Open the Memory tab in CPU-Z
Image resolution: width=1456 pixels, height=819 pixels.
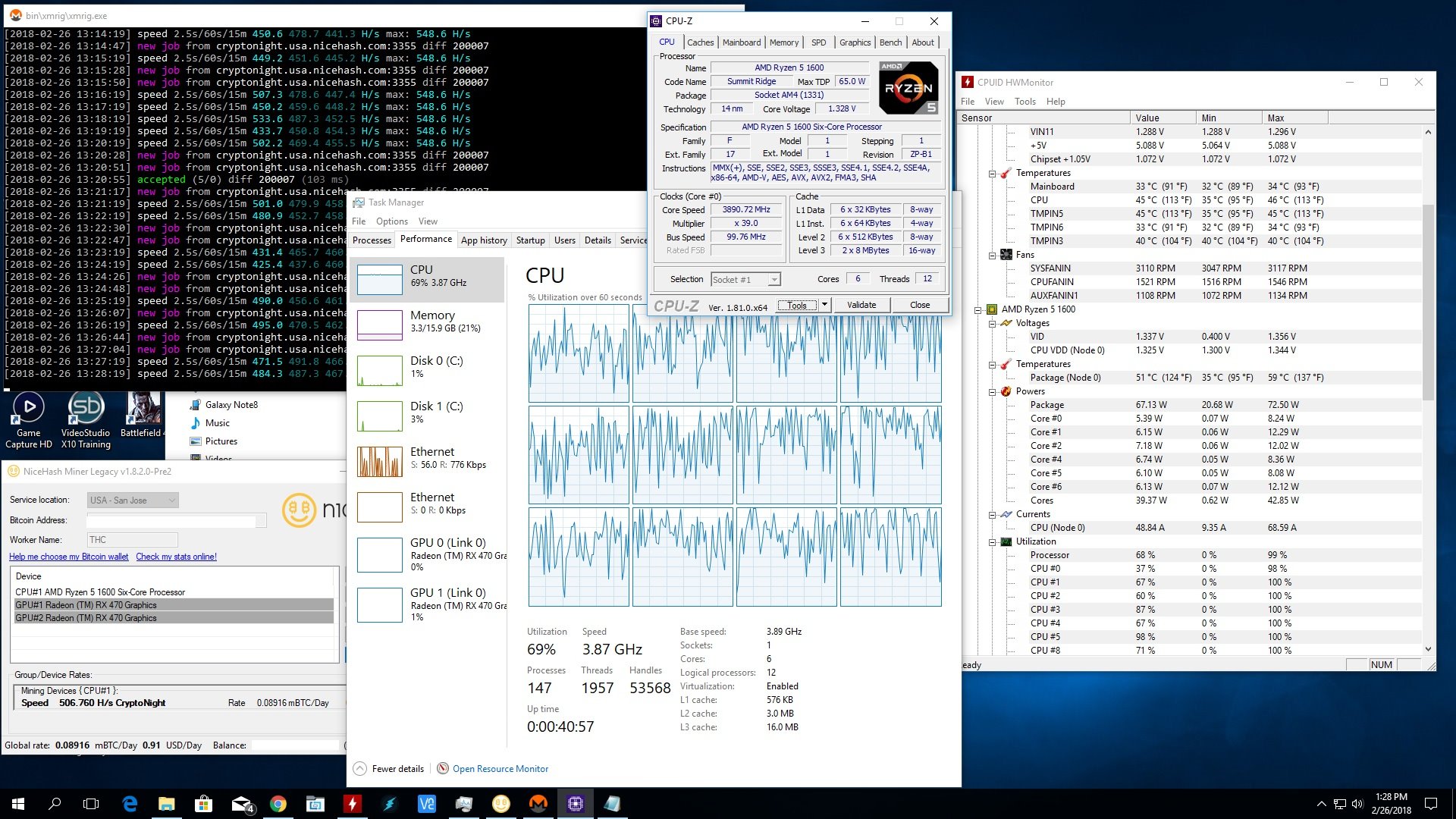[x=783, y=42]
